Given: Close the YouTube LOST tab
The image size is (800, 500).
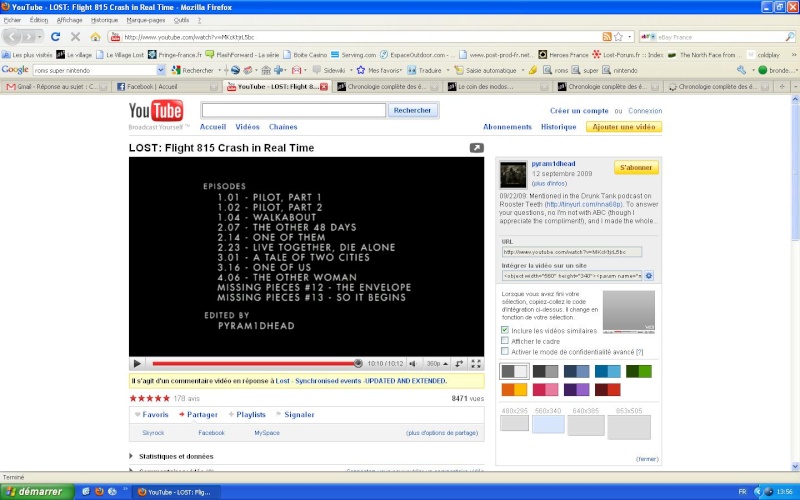Looking at the screenshot, I should (x=323, y=87).
